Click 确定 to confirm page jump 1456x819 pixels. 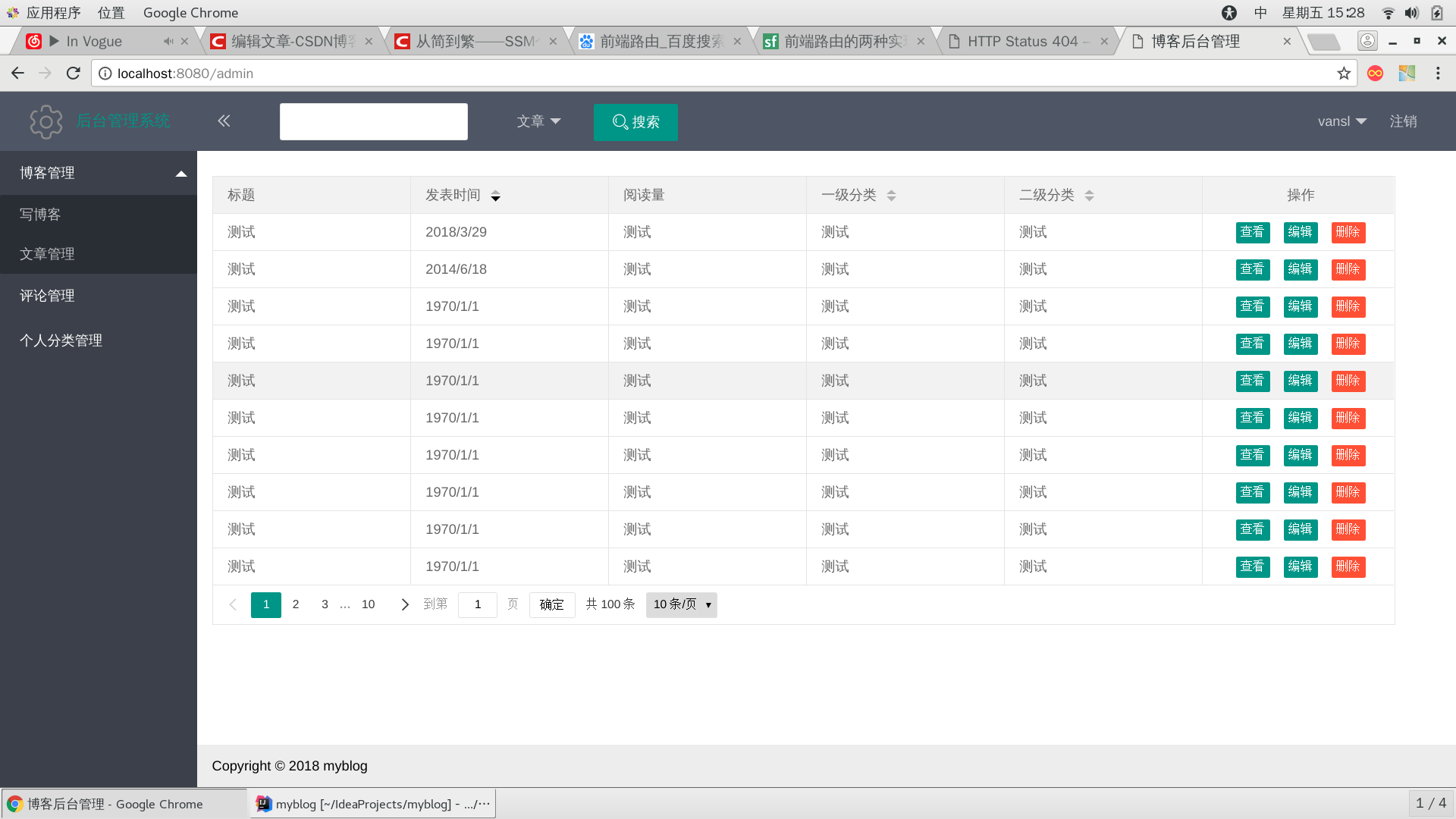552,604
